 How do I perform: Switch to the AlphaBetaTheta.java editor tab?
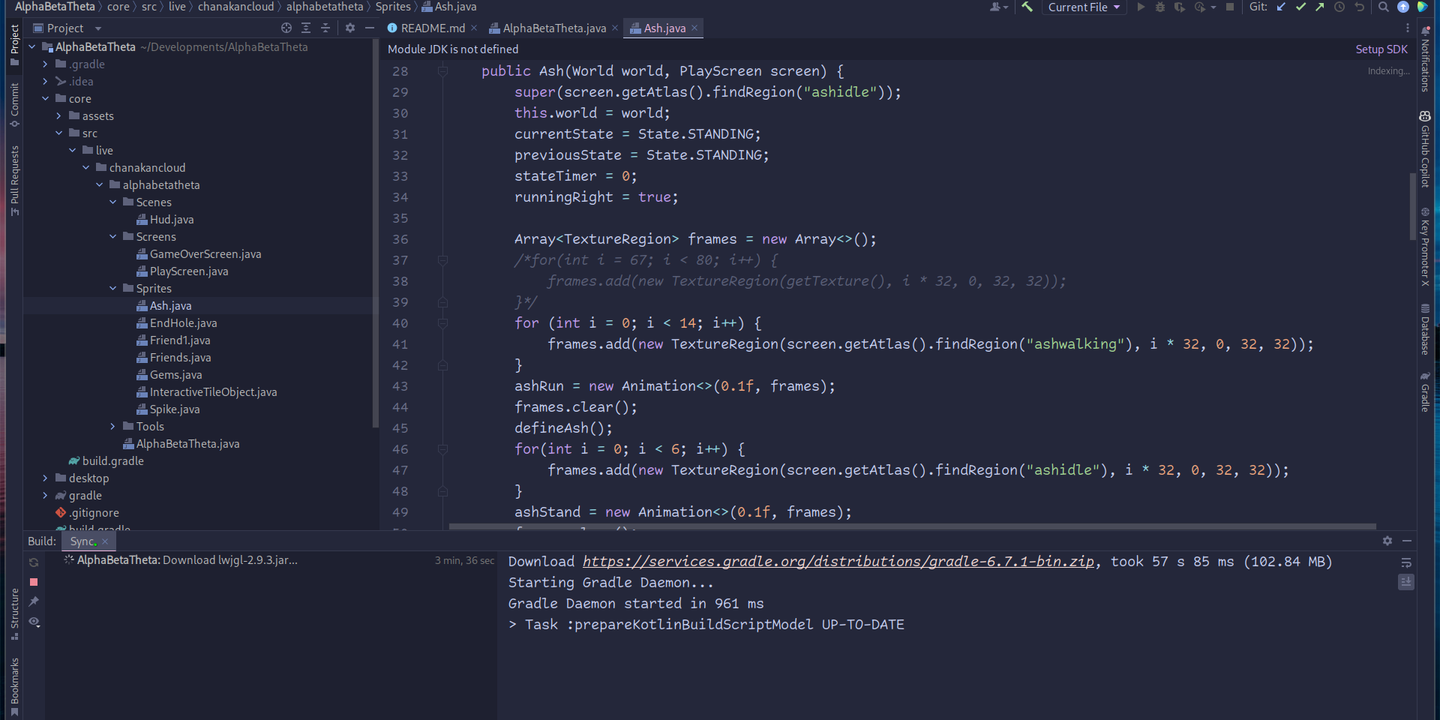pos(554,28)
